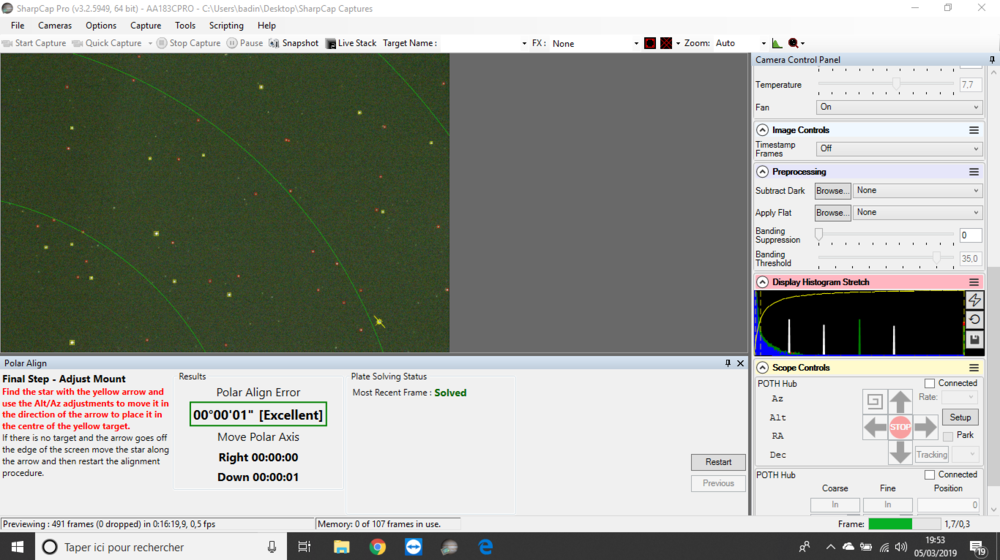Start Live Stack from the toolbar

pyautogui.click(x=351, y=43)
